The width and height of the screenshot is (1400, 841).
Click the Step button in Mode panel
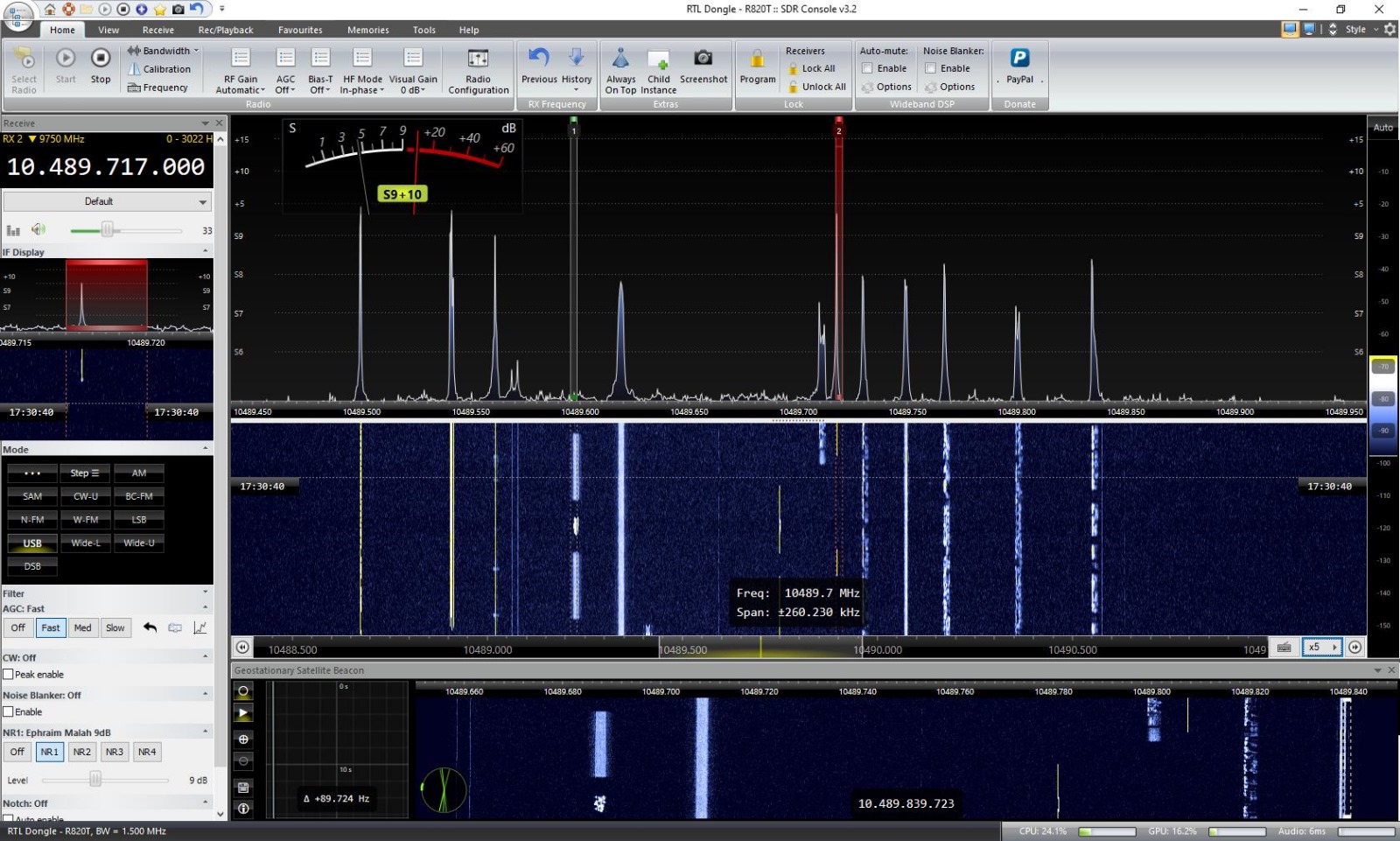pos(86,473)
